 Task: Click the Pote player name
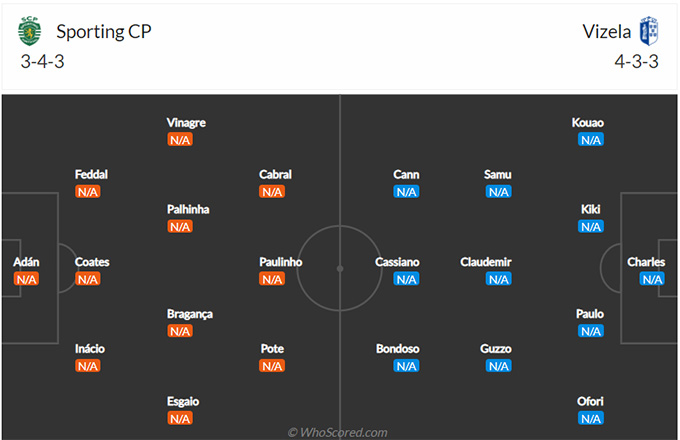[x=272, y=349]
